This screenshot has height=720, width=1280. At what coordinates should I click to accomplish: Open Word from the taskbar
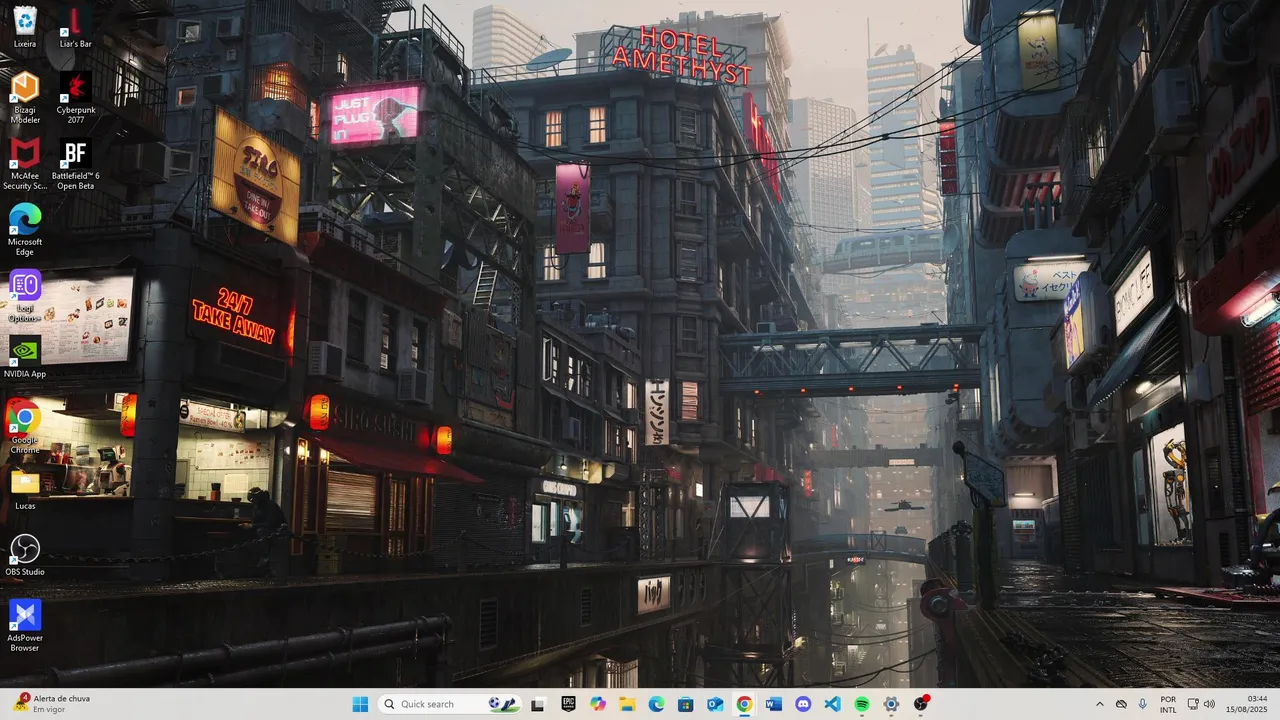(x=774, y=704)
